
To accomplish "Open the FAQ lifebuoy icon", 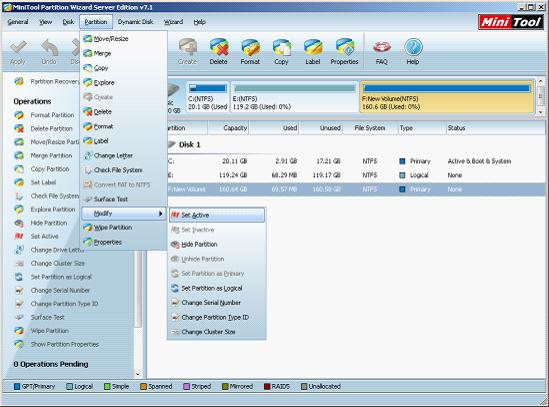I will 382,51.
